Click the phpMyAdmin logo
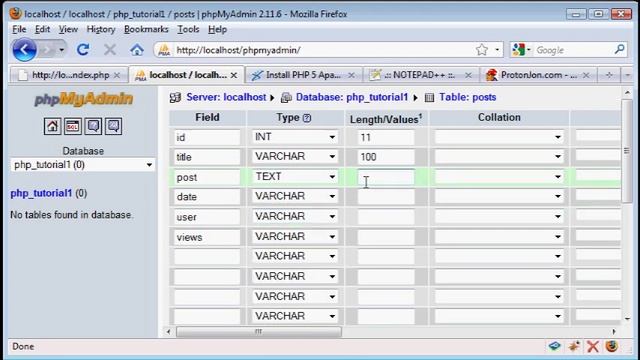 tap(84, 99)
